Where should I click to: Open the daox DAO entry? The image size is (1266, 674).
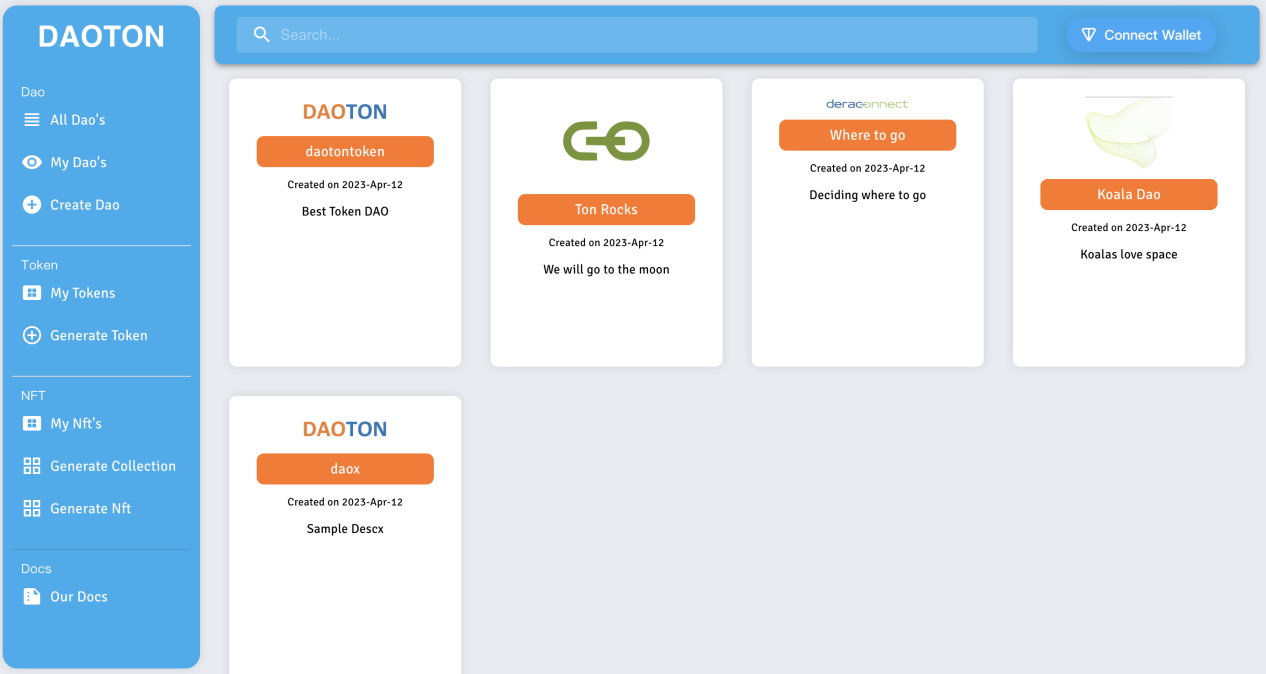point(345,469)
